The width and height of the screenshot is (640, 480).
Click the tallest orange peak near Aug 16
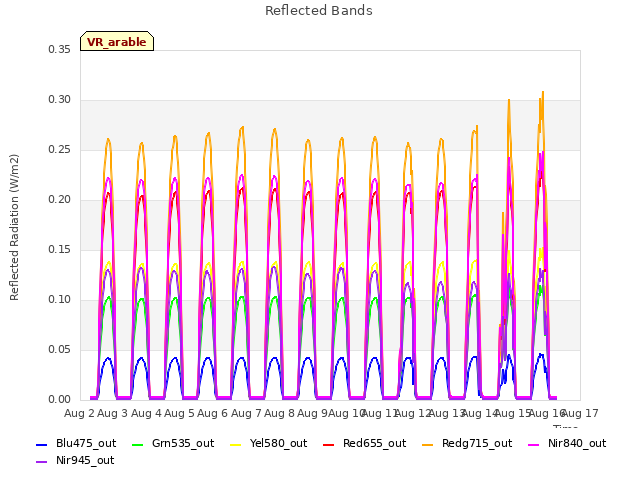point(543,92)
